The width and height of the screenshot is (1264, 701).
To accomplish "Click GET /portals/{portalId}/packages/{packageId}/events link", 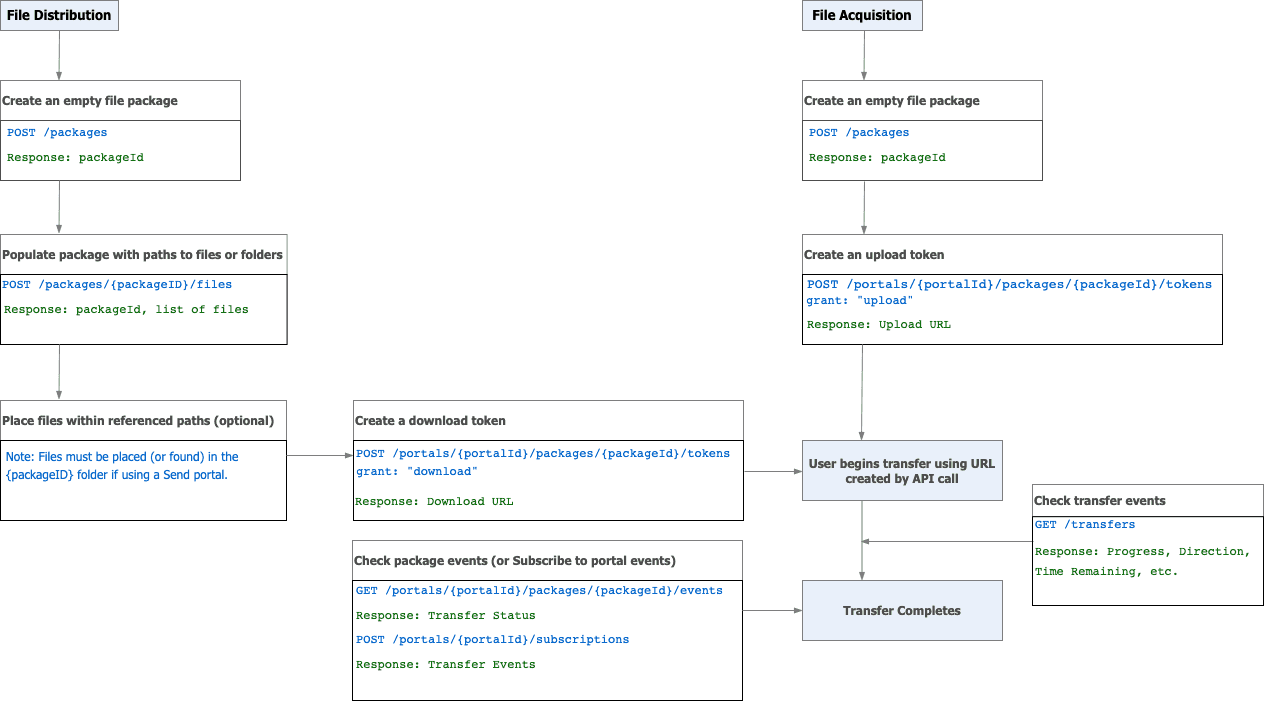I will click(538, 590).
